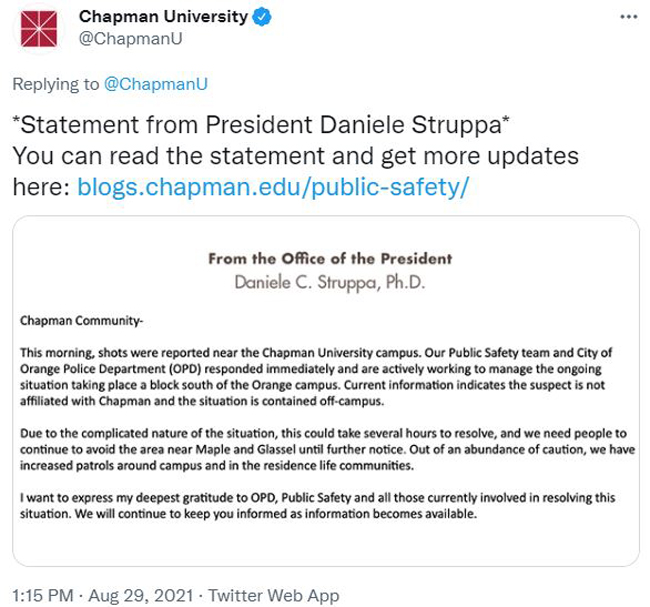Follow the blogs.chapman.edu/public-safety/ link

click(x=273, y=187)
